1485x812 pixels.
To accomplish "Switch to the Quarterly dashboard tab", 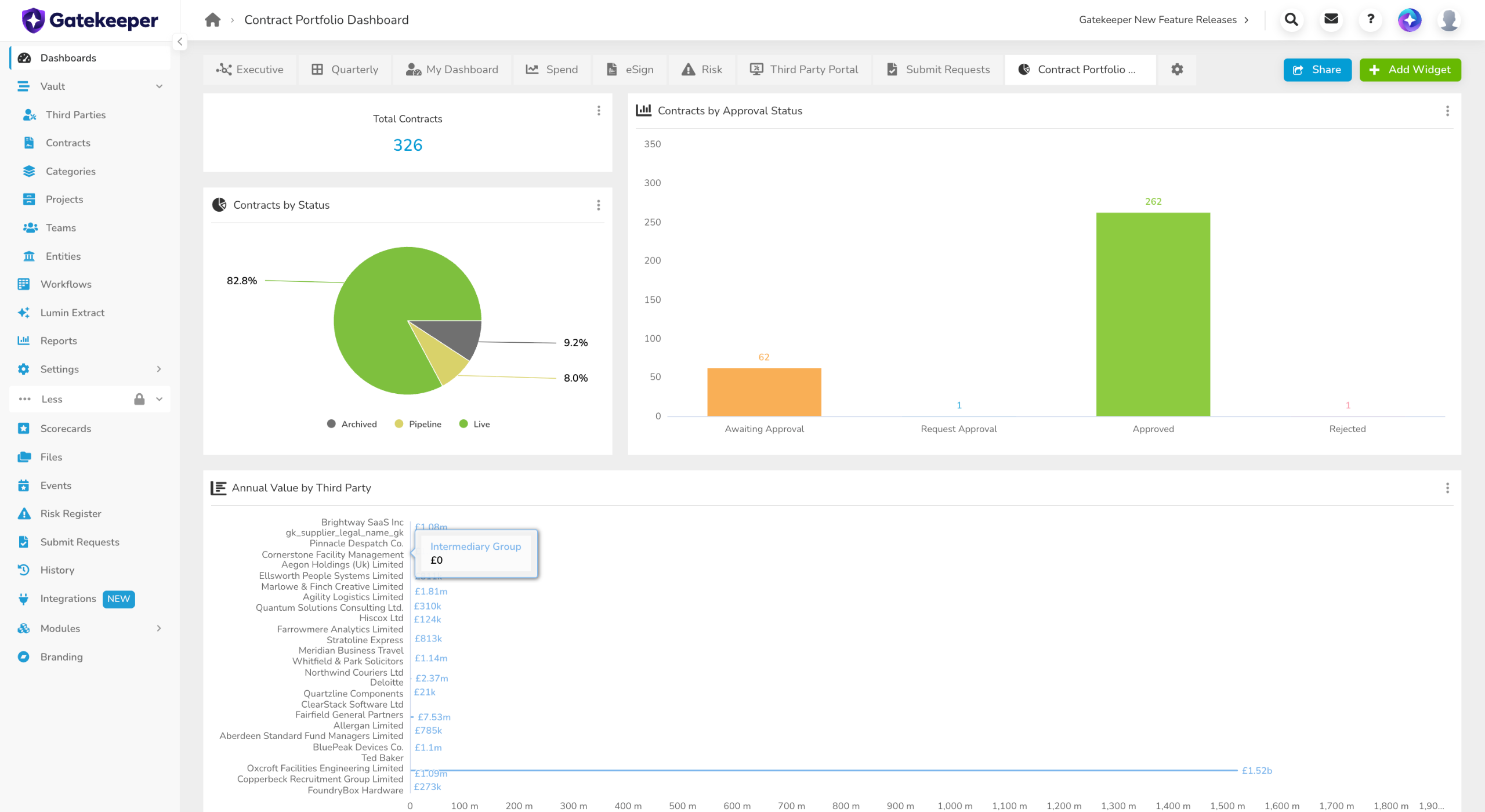I will tap(345, 70).
